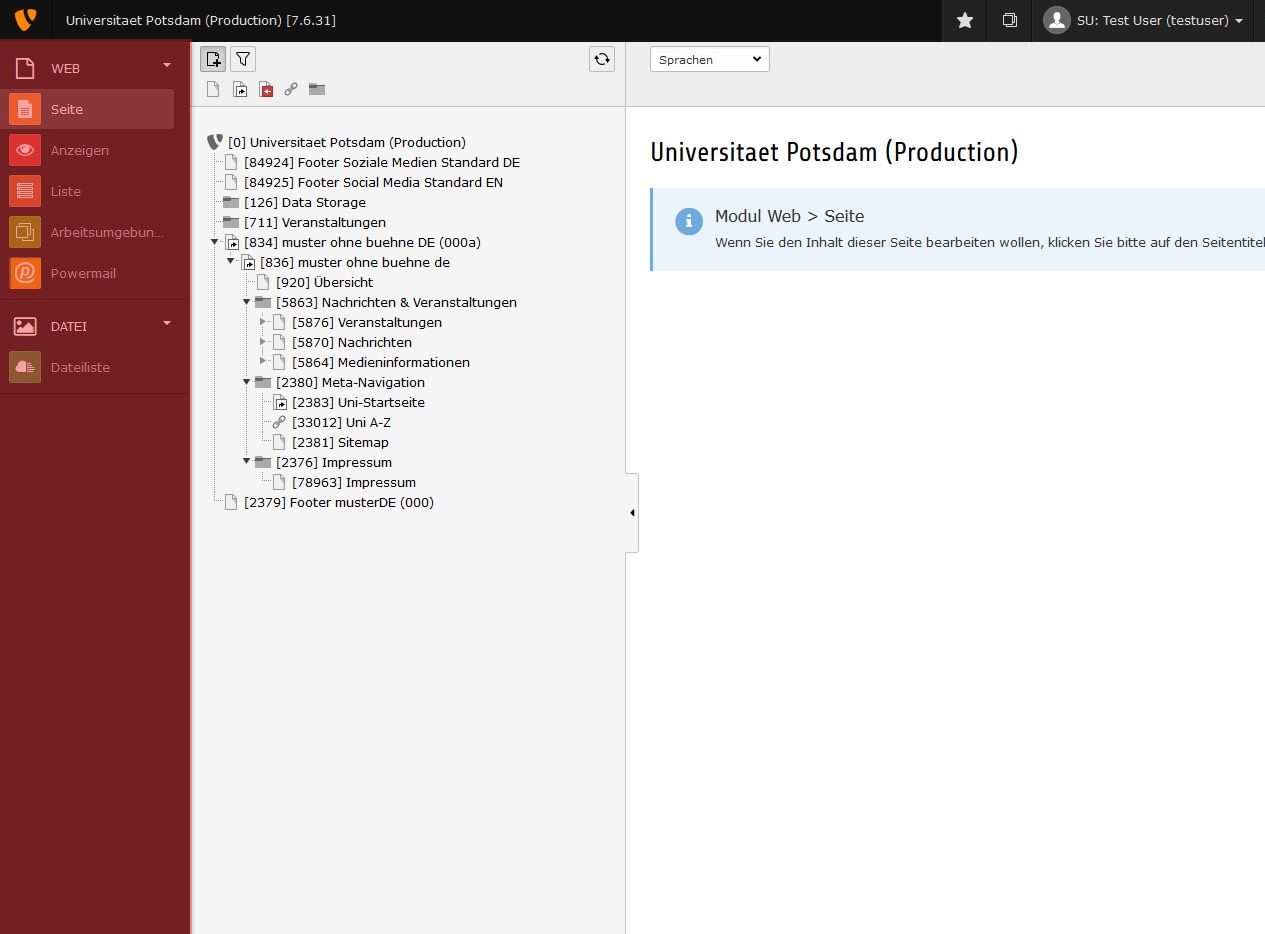This screenshot has height=934, width=1265.
Task: Open the Dateiliste module
Action: (x=80, y=367)
